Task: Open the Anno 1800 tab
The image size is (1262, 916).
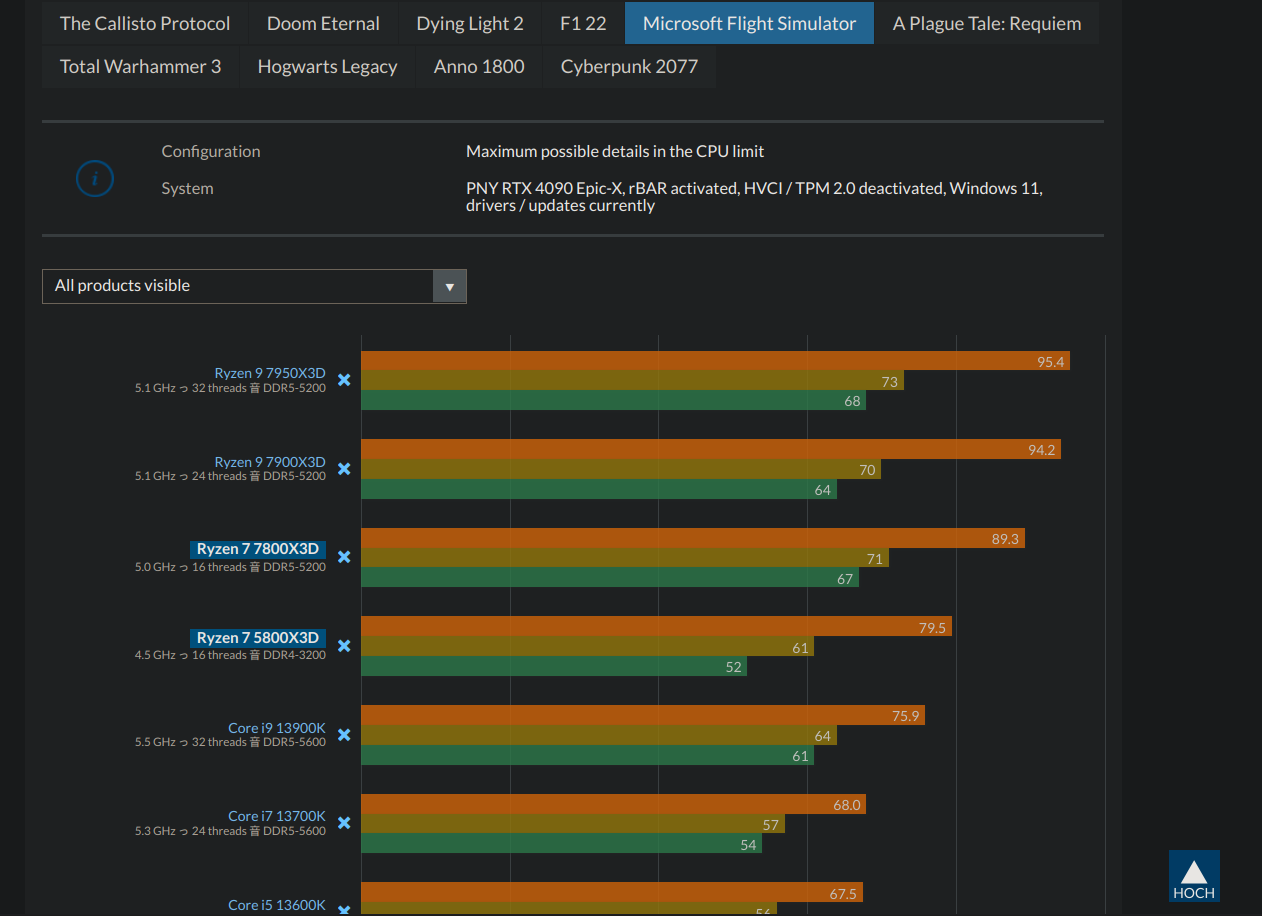Action: (479, 66)
